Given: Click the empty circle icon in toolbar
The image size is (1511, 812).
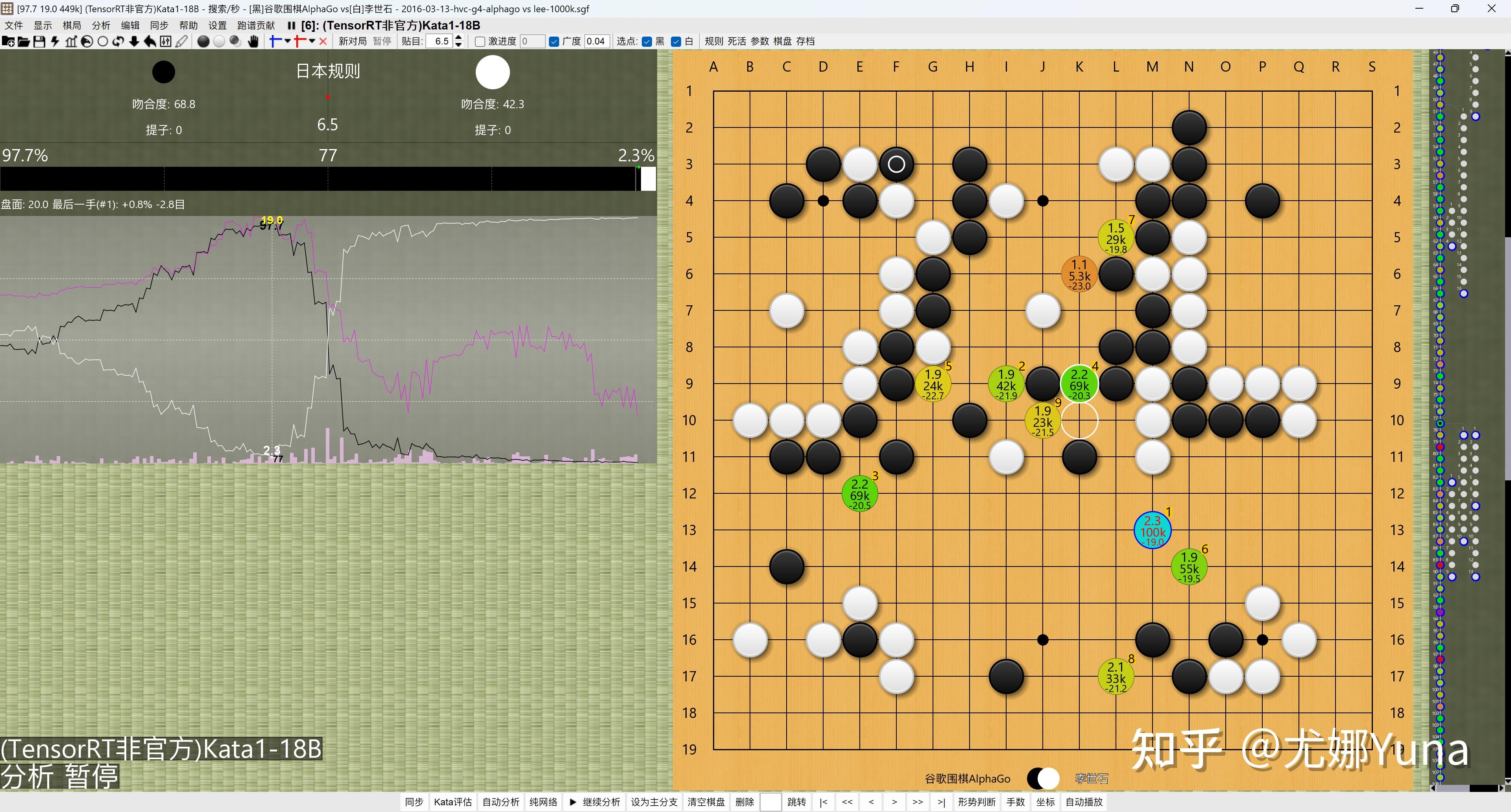Looking at the screenshot, I should click(x=102, y=41).
